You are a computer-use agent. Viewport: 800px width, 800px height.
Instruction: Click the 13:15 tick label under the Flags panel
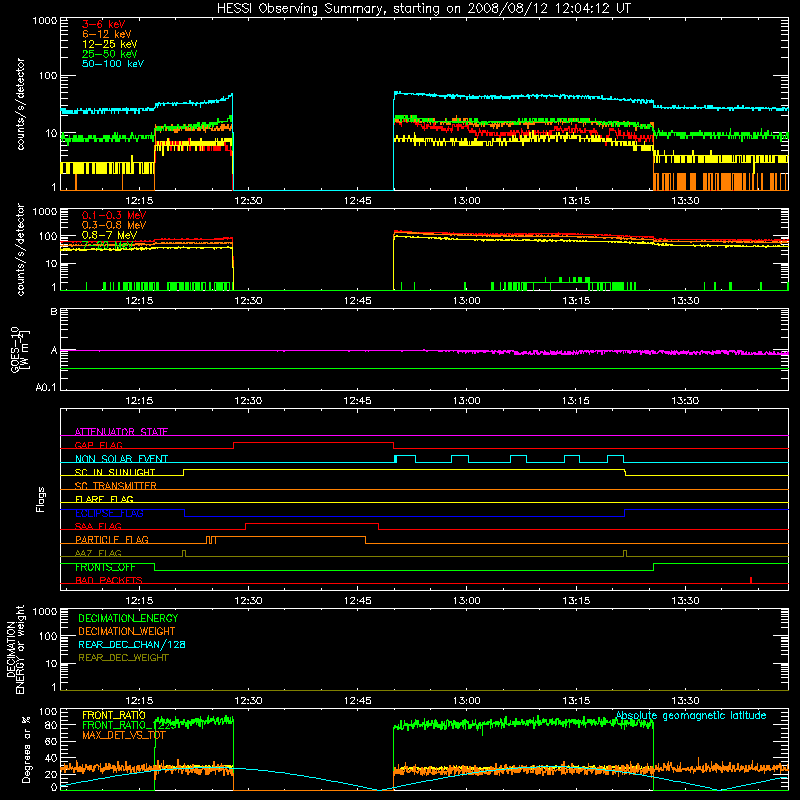[x=576, y=601]
